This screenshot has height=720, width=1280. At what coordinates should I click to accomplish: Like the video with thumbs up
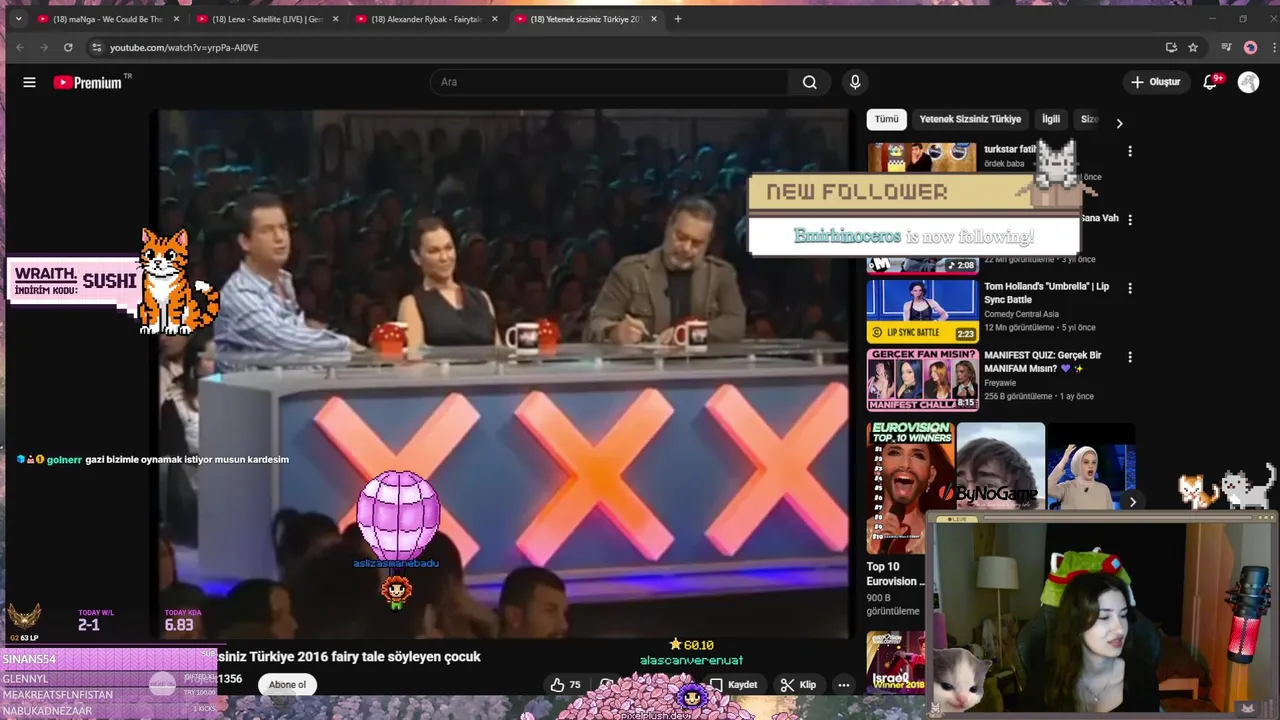565,685
